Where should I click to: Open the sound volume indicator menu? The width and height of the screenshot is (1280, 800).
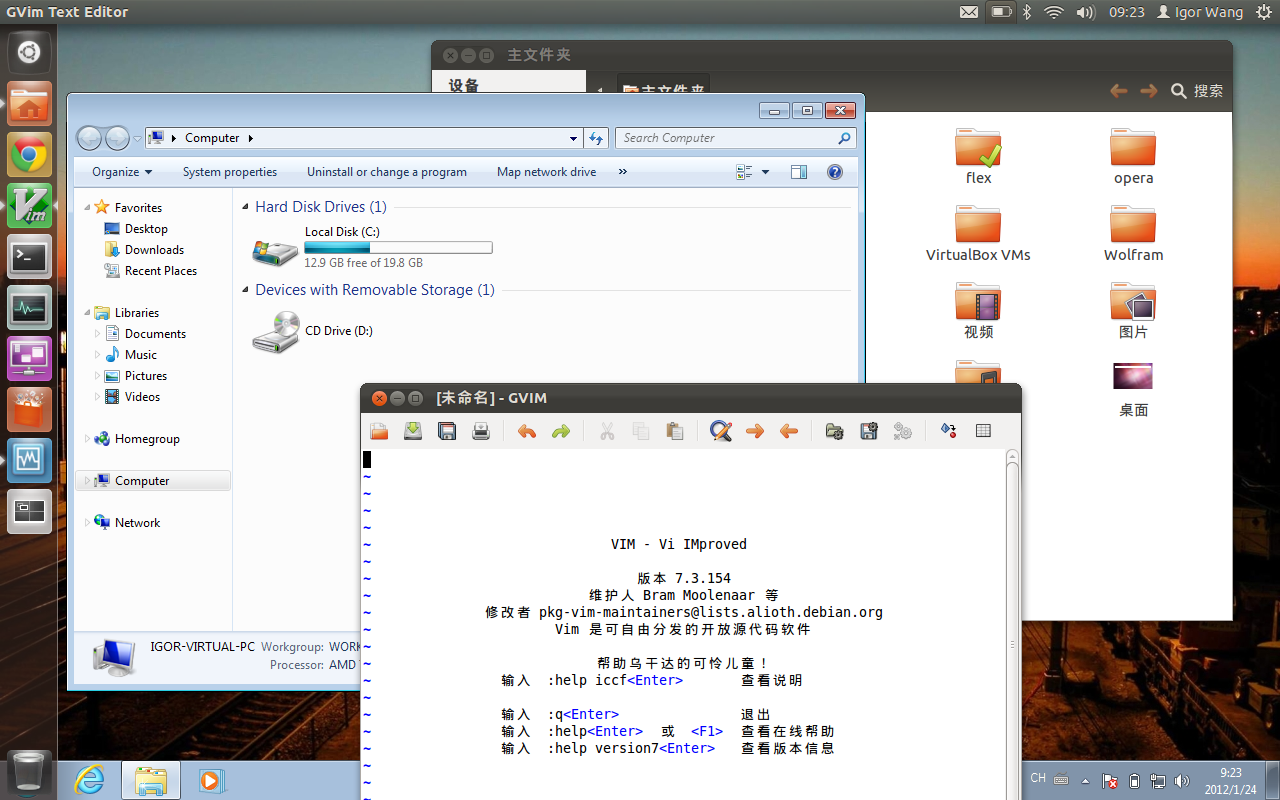coord(1085,12)
